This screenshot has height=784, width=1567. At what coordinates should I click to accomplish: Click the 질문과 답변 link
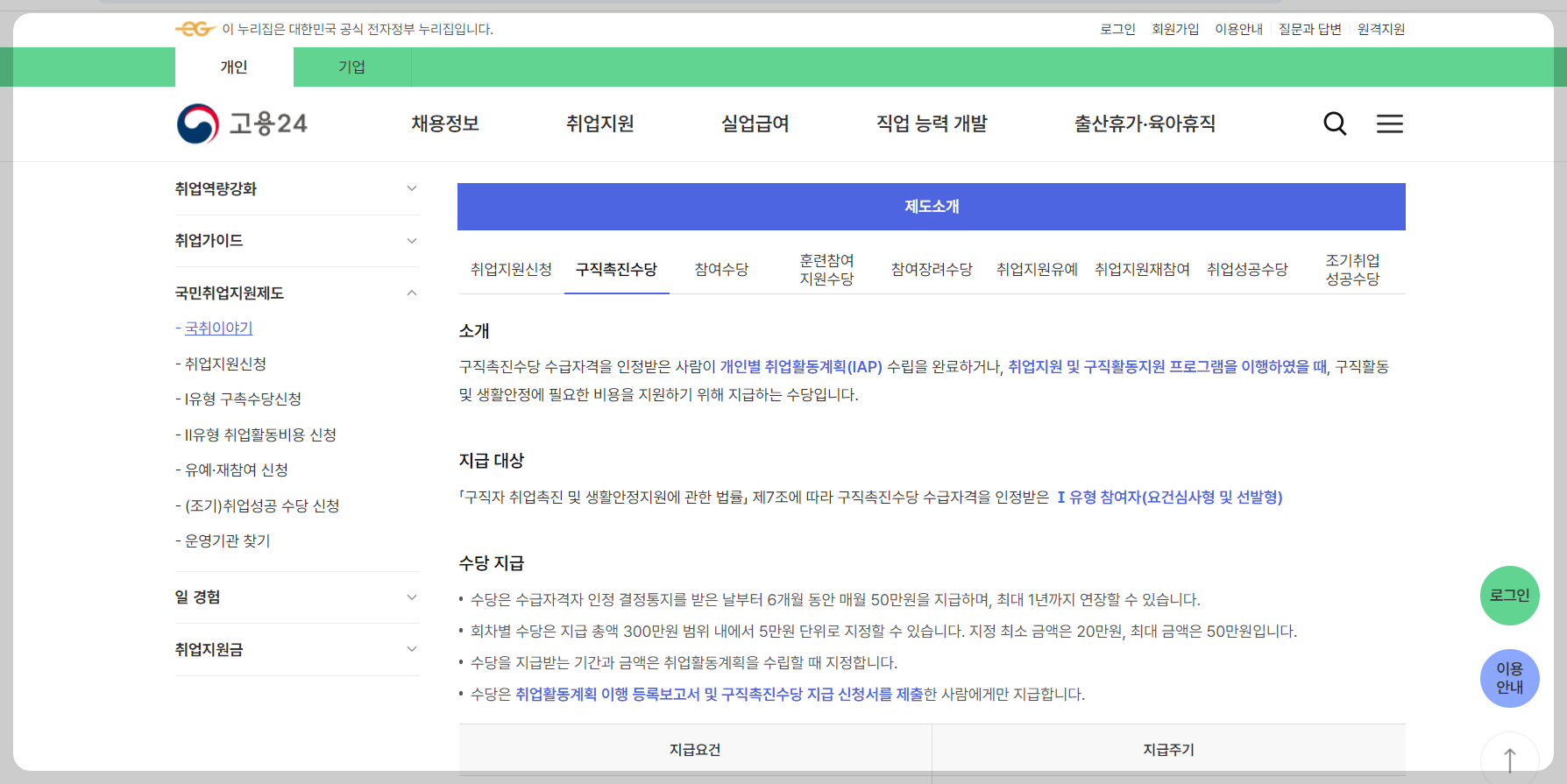tap(1310, 29)
